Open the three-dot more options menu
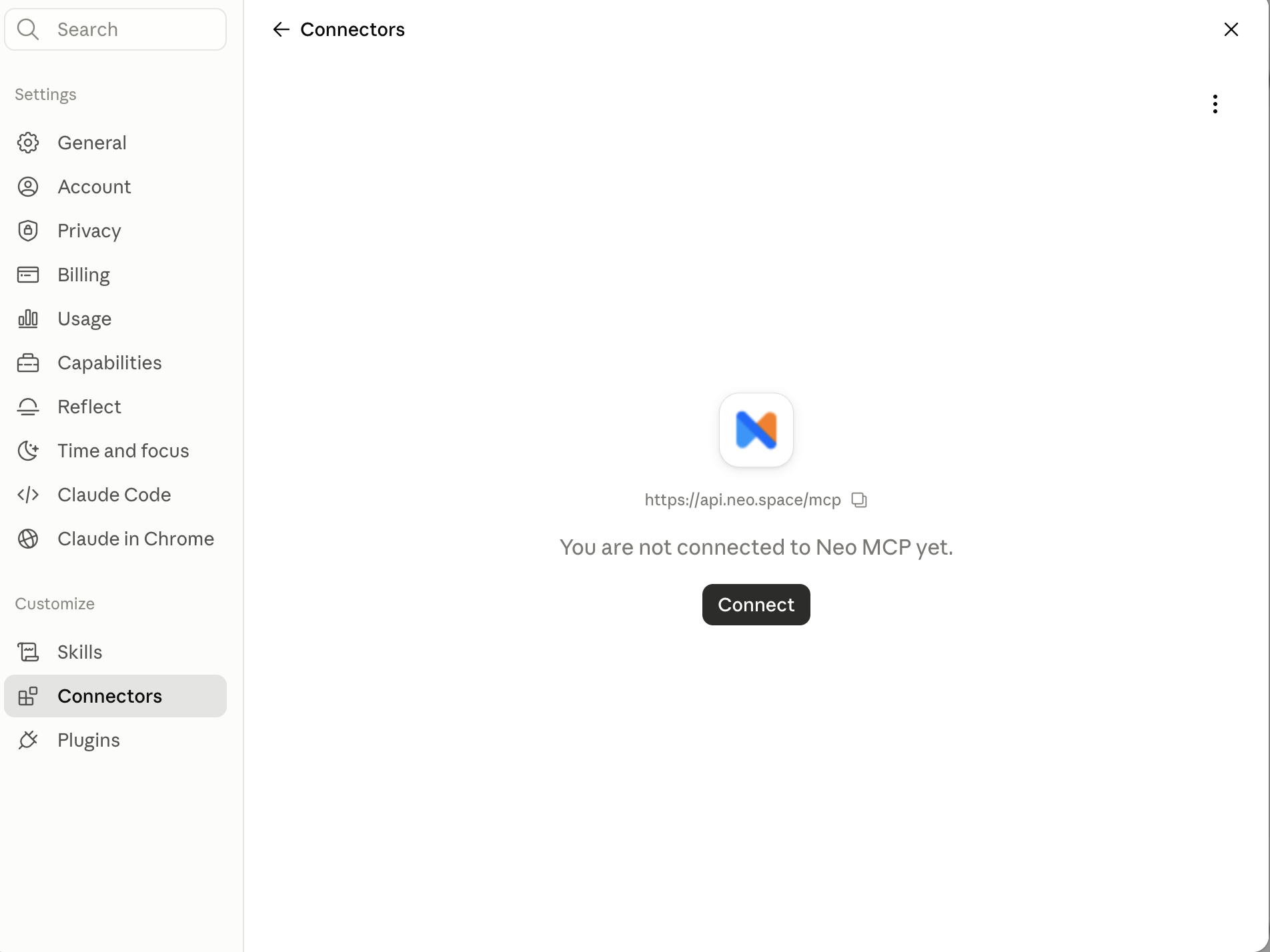This screenshot has width=1270, height=952. click(1215, 104)
